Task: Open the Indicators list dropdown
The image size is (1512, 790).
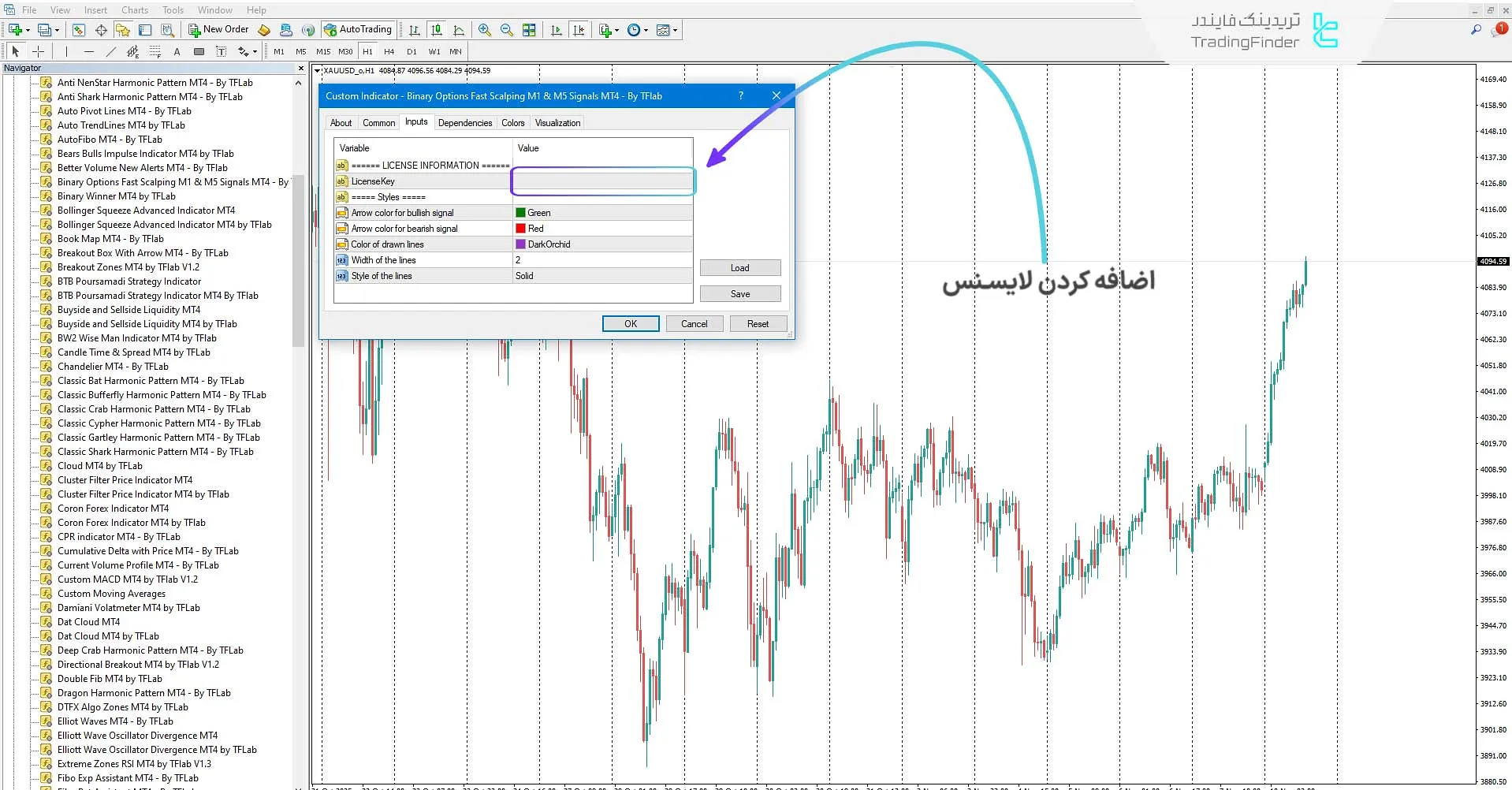Action: pyautogui.click(x=616, y=30)
